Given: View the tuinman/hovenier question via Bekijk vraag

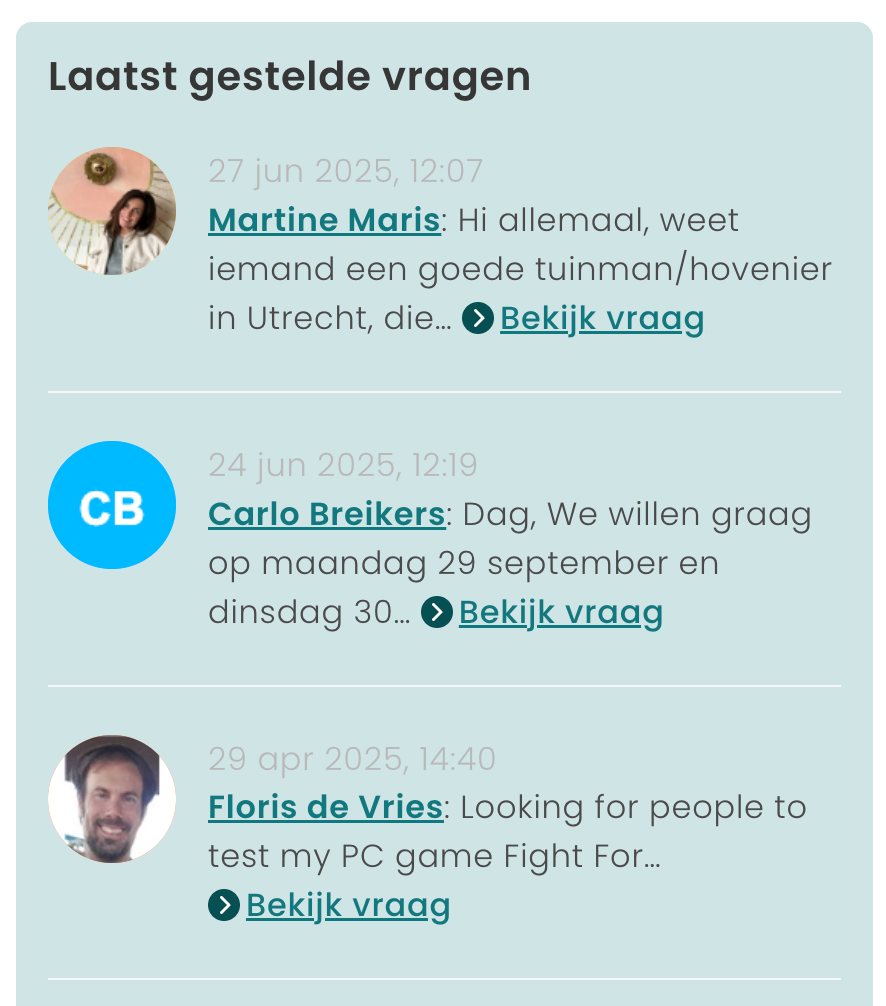Looking at the screenshot, I should 602,319.
